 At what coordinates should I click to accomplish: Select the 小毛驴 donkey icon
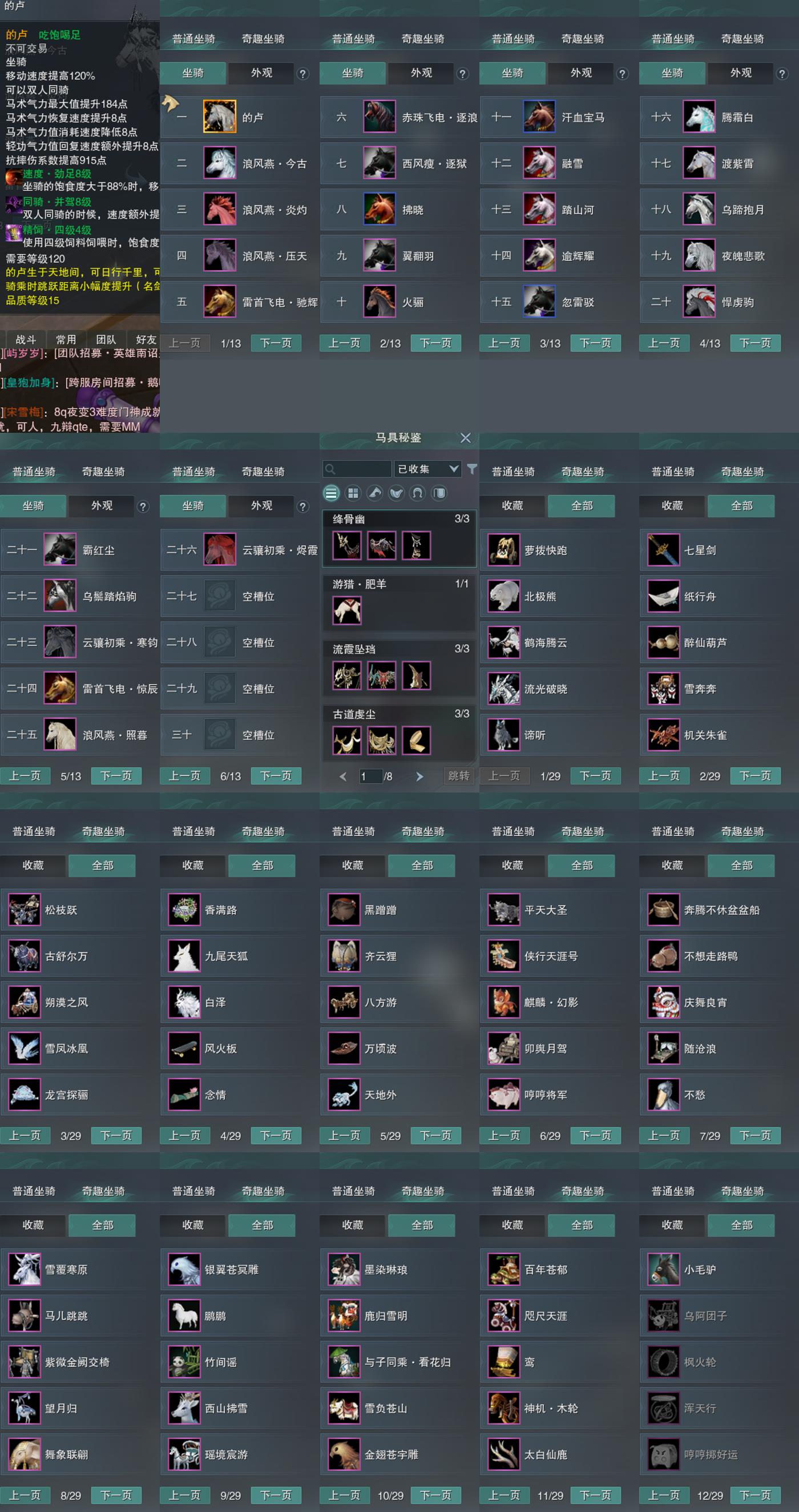coord(664,1269)
